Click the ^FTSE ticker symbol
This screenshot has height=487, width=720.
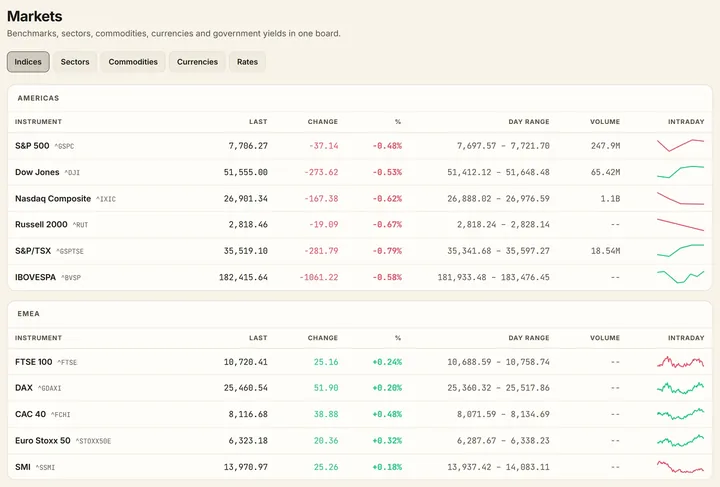click(67, 363)
